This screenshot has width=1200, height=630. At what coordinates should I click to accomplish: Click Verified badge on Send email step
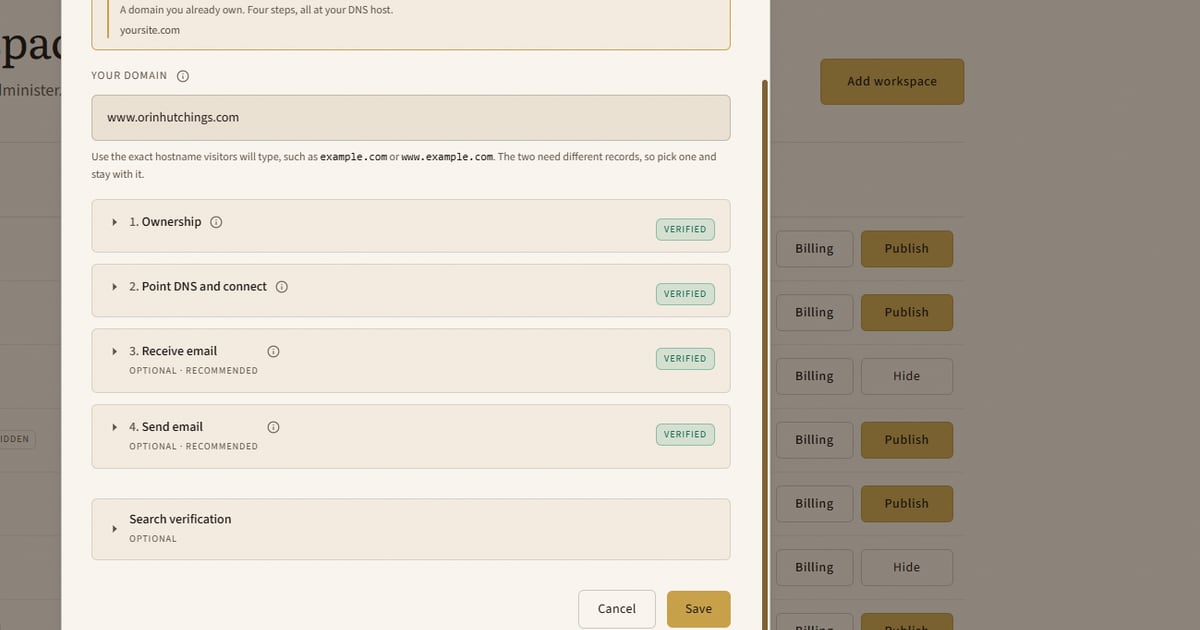(685, 435)
